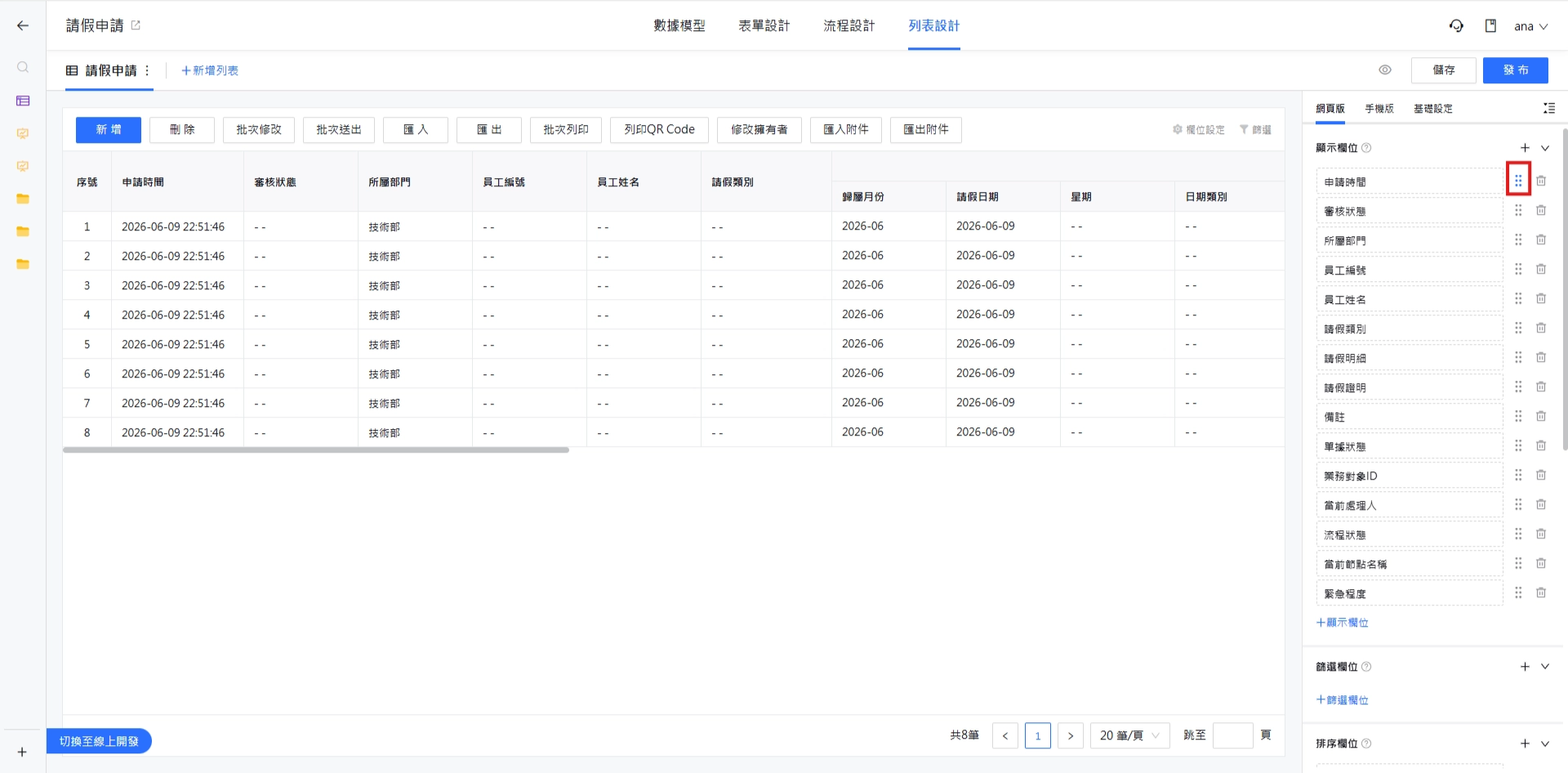Switch to 手機版 panel tab
The image size is (1568, 773).
click(1379, 108)
